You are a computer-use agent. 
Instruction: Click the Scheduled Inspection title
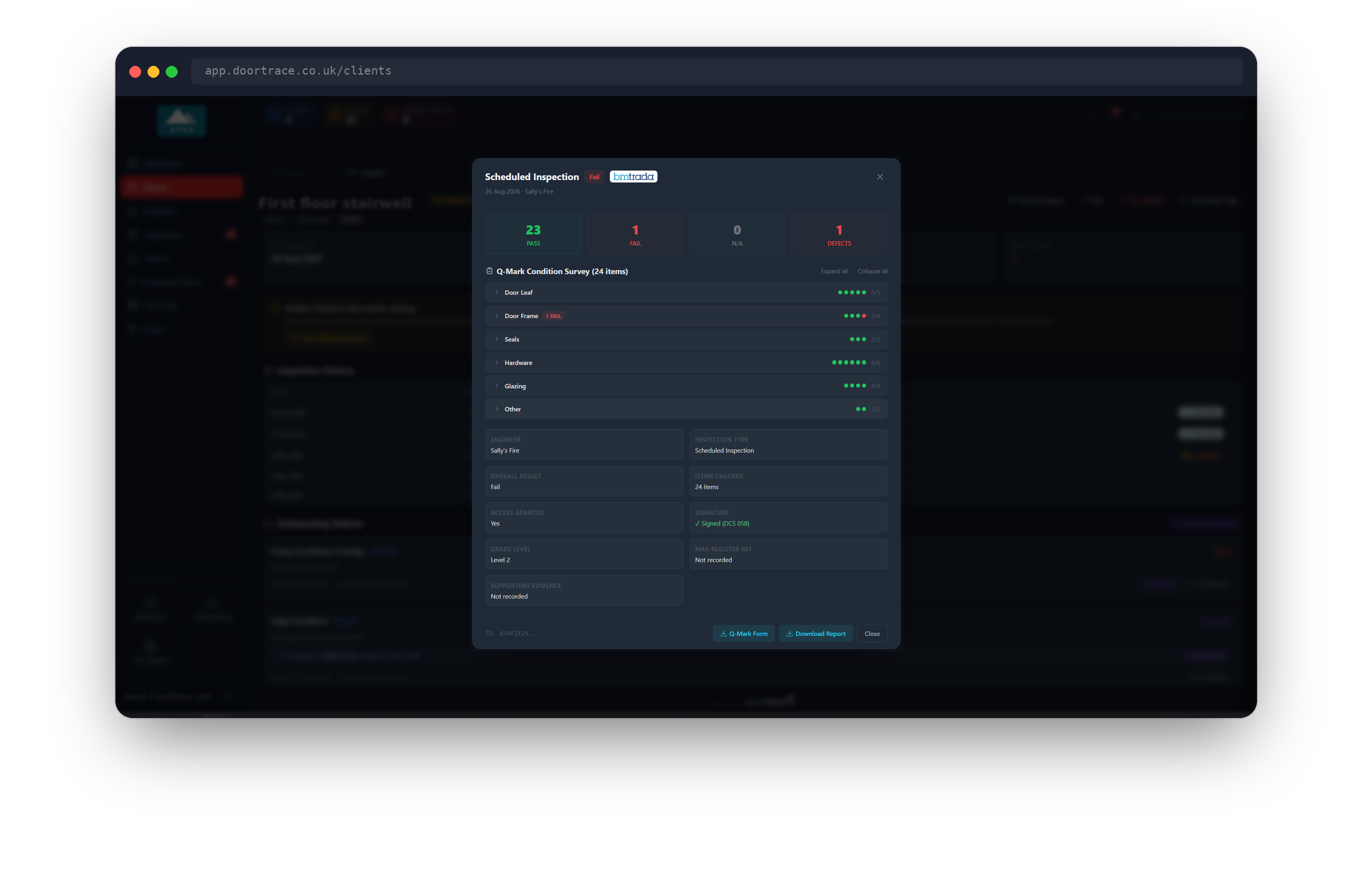pos(532,177)
